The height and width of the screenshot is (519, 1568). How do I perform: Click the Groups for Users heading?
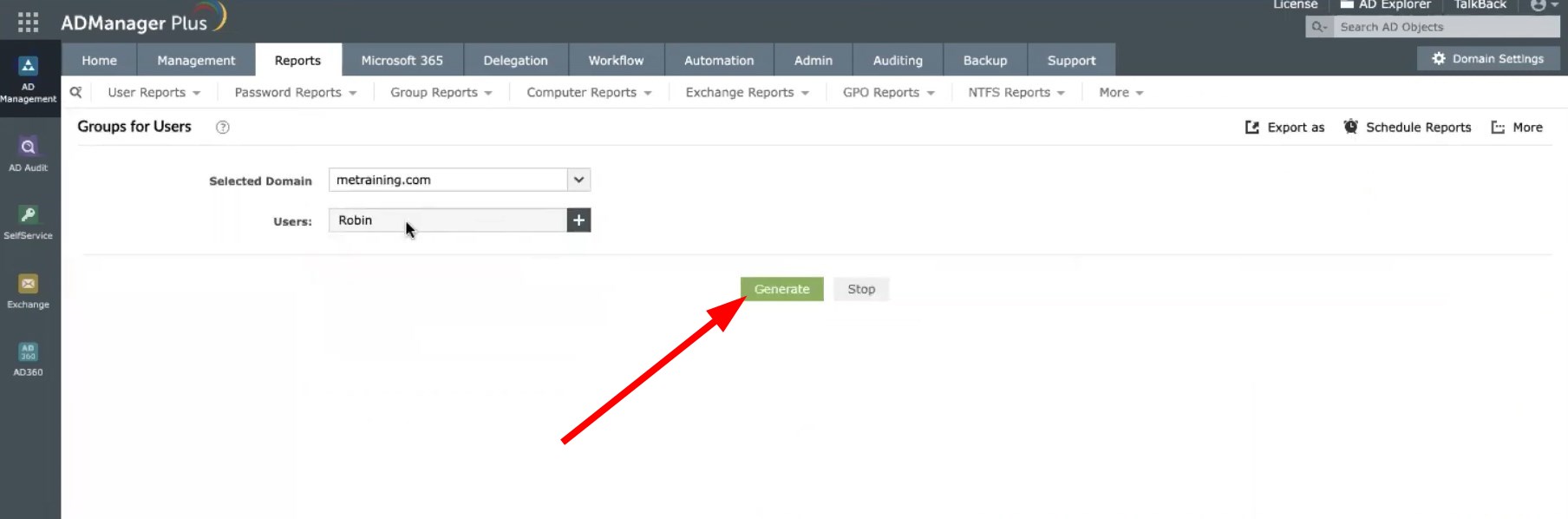click(x=134, y=127)
